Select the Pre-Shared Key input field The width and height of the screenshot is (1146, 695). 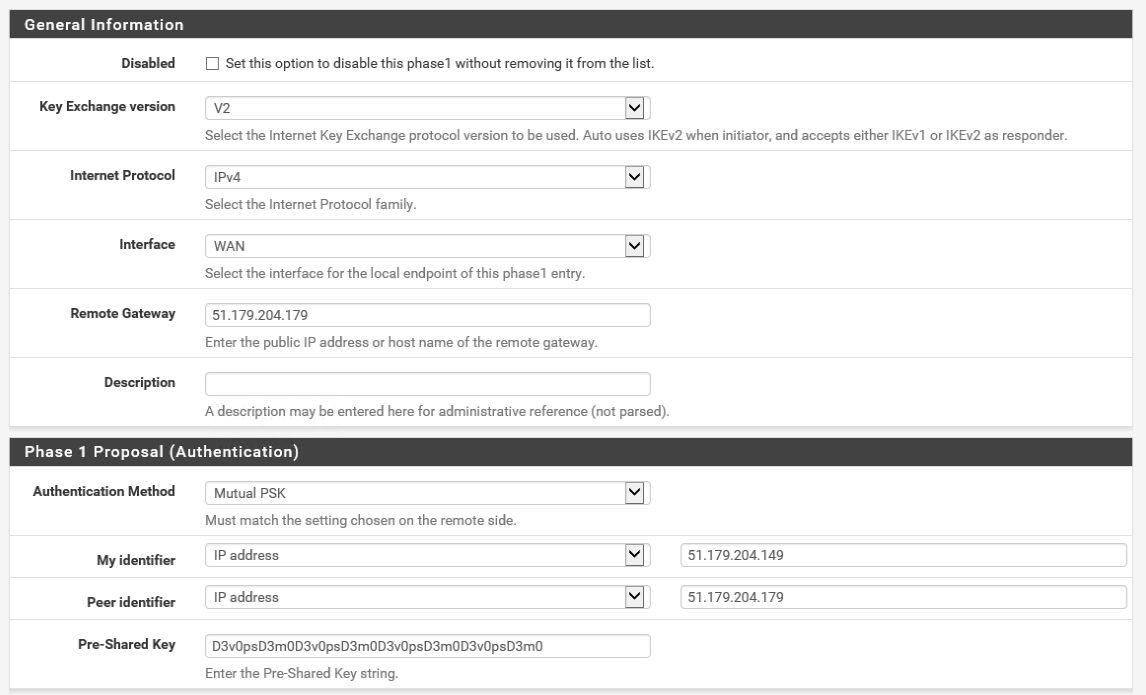[x=427, y=646]
